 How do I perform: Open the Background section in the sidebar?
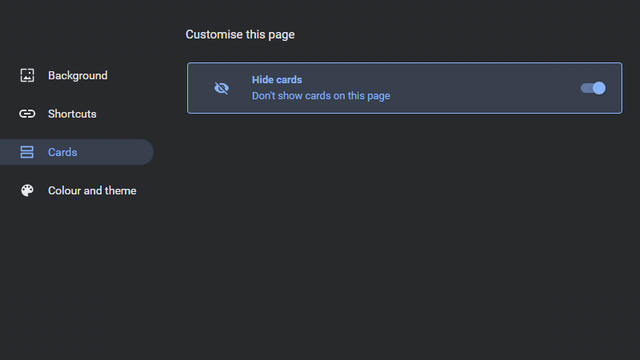(78, 76)
